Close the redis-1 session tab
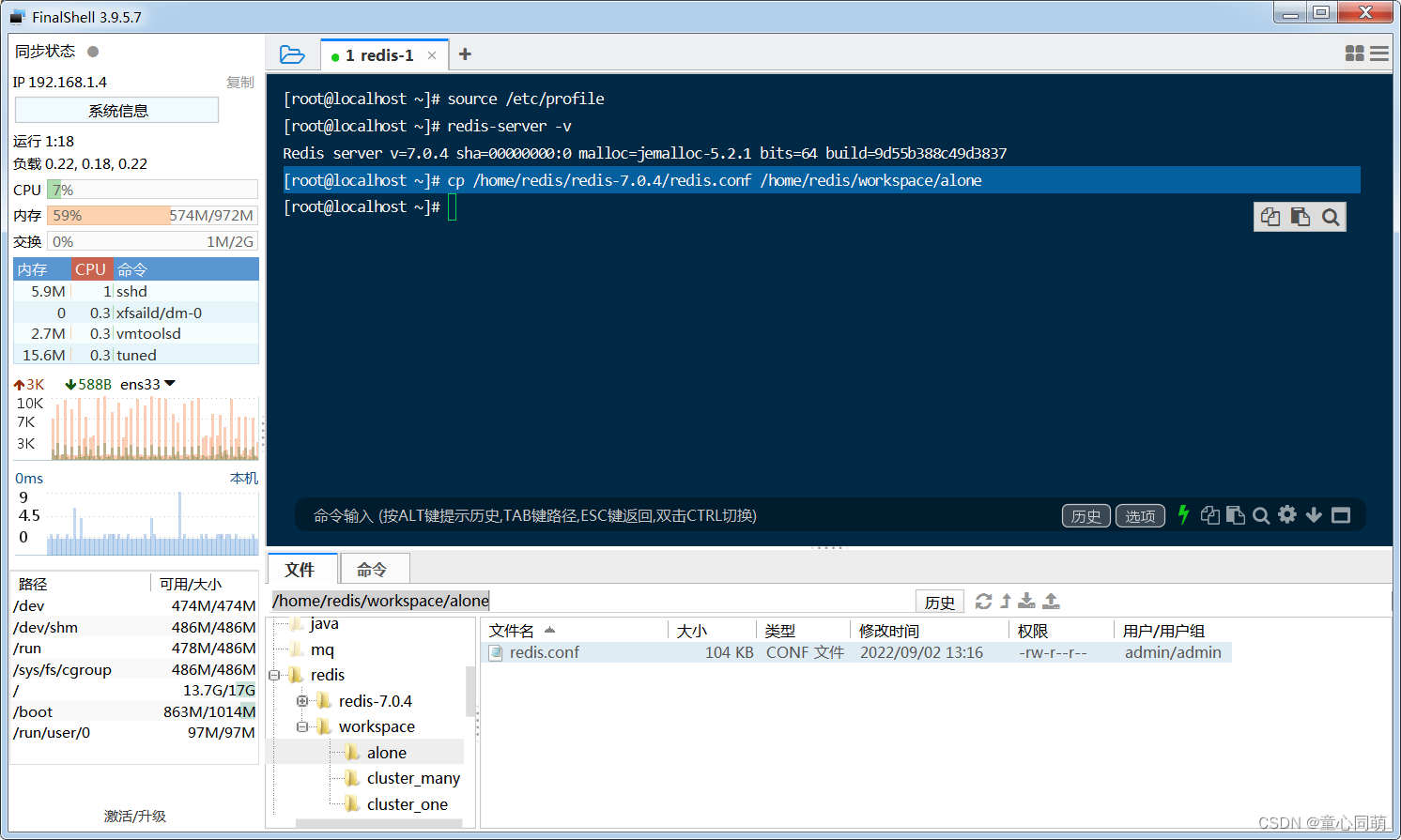 point(432,55)
